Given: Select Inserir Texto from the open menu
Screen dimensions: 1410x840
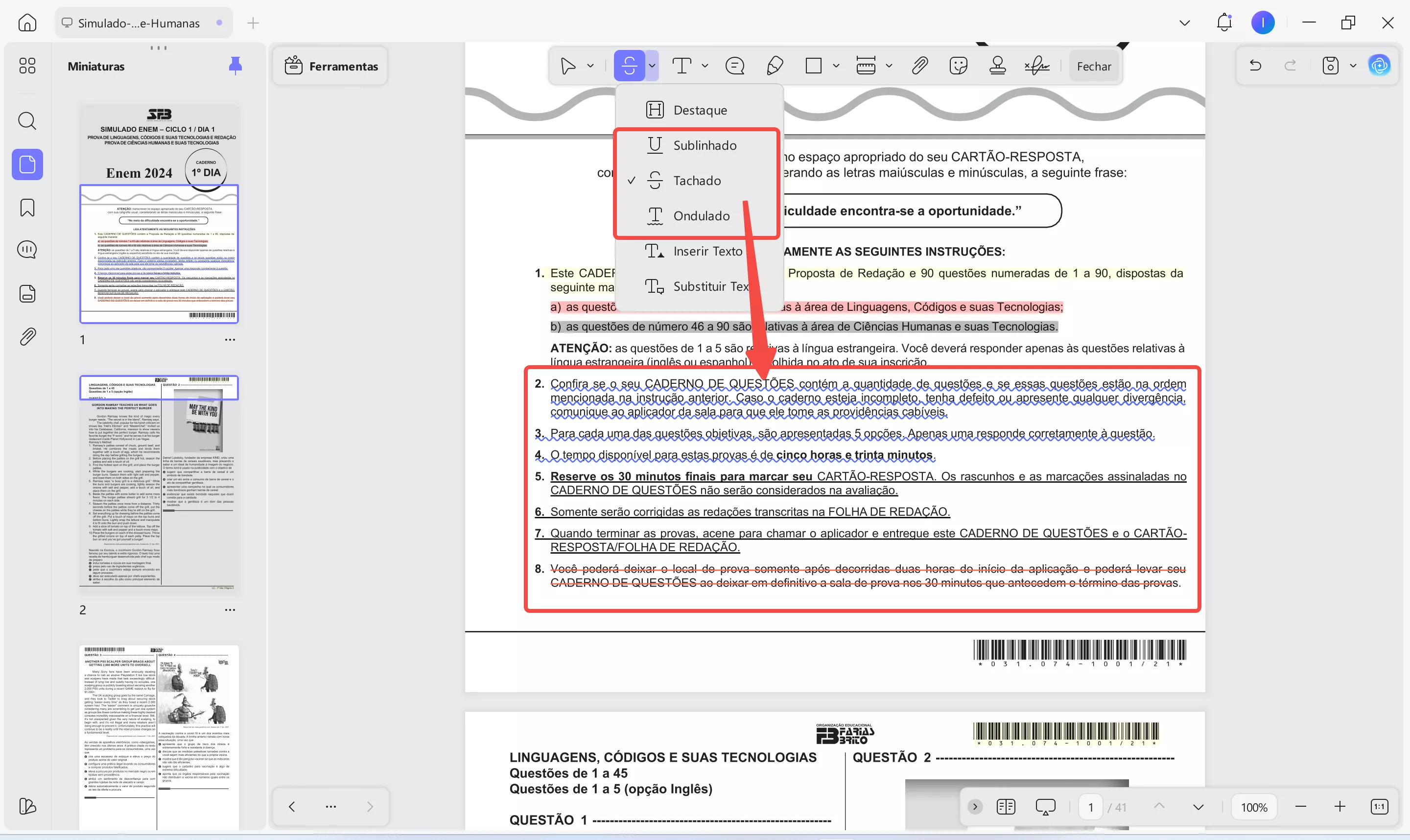Looking at the screenshot, I should pos(707,251).
